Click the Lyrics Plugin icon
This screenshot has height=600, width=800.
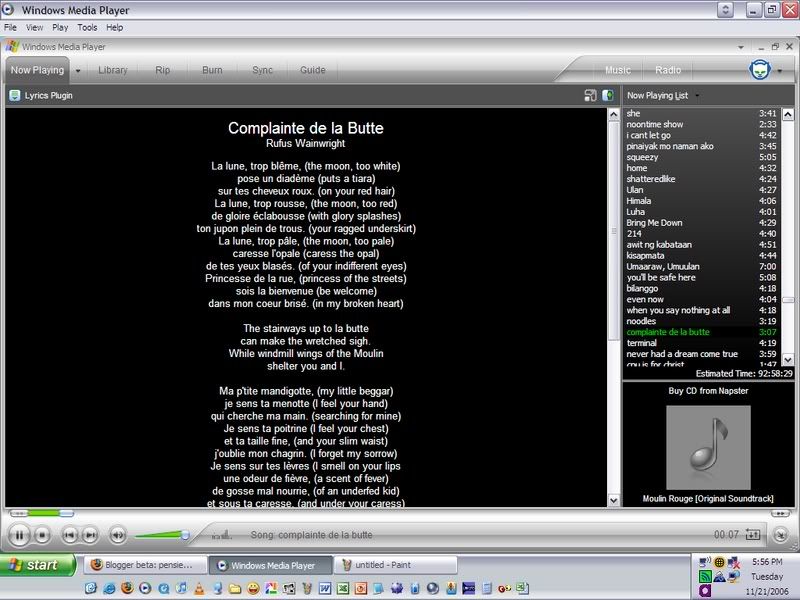coord(14,96)
